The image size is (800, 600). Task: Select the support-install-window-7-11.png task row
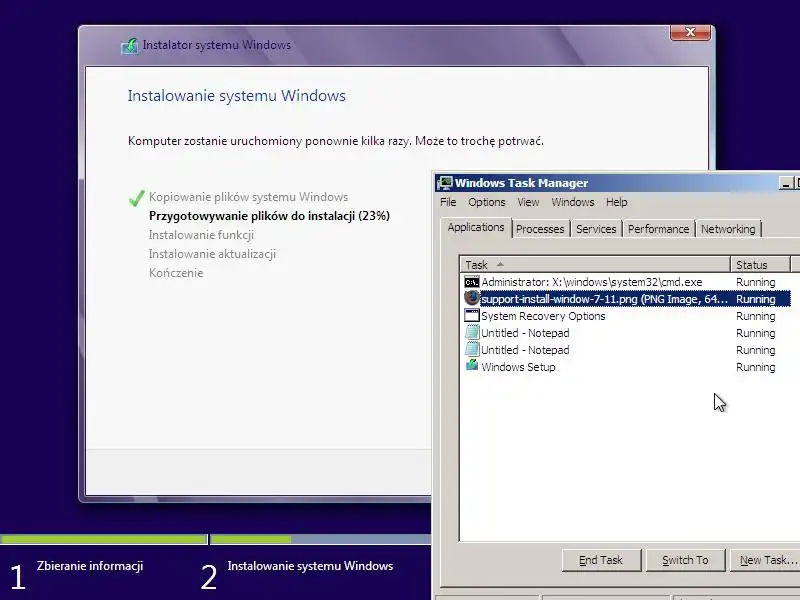(x=627, y=299)
